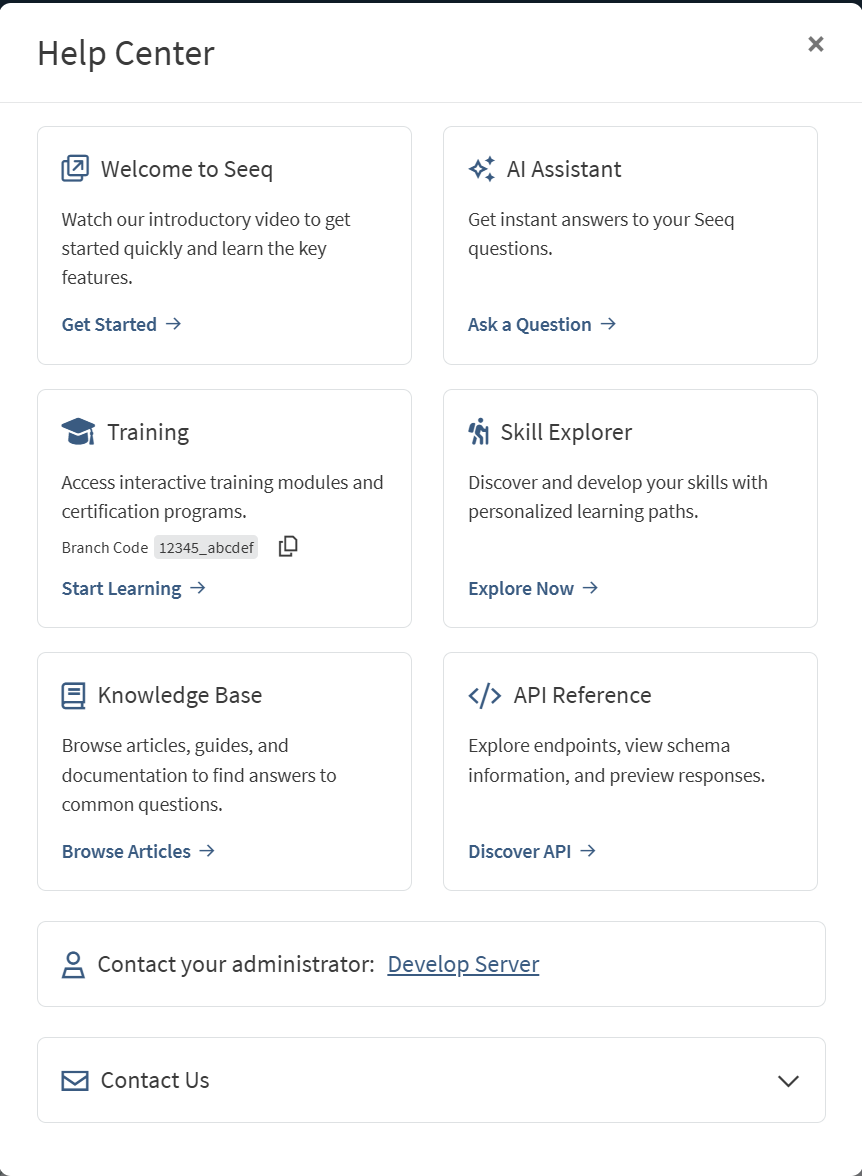Click the administrator person icon

pos(73,965)
